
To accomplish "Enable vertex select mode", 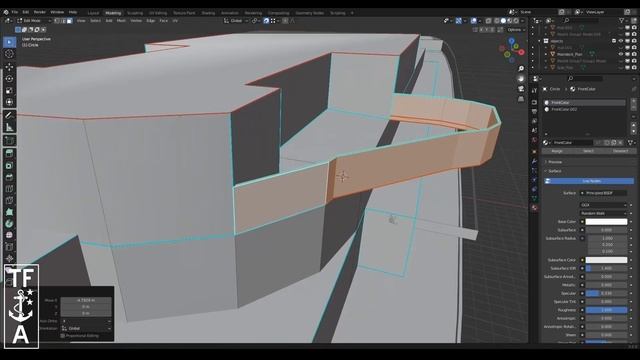I will tap(57, 20).
